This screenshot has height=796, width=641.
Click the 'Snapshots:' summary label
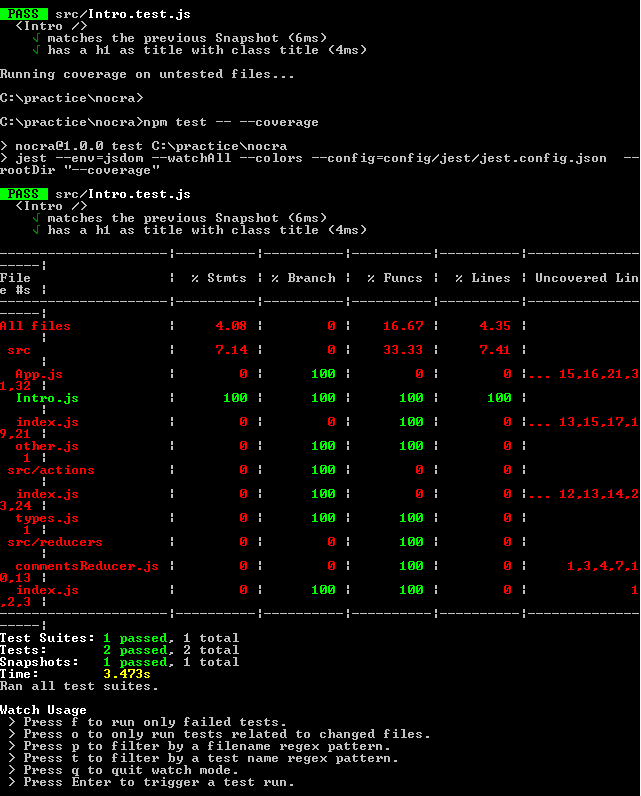pyautogui.click(x=39, y=662)
